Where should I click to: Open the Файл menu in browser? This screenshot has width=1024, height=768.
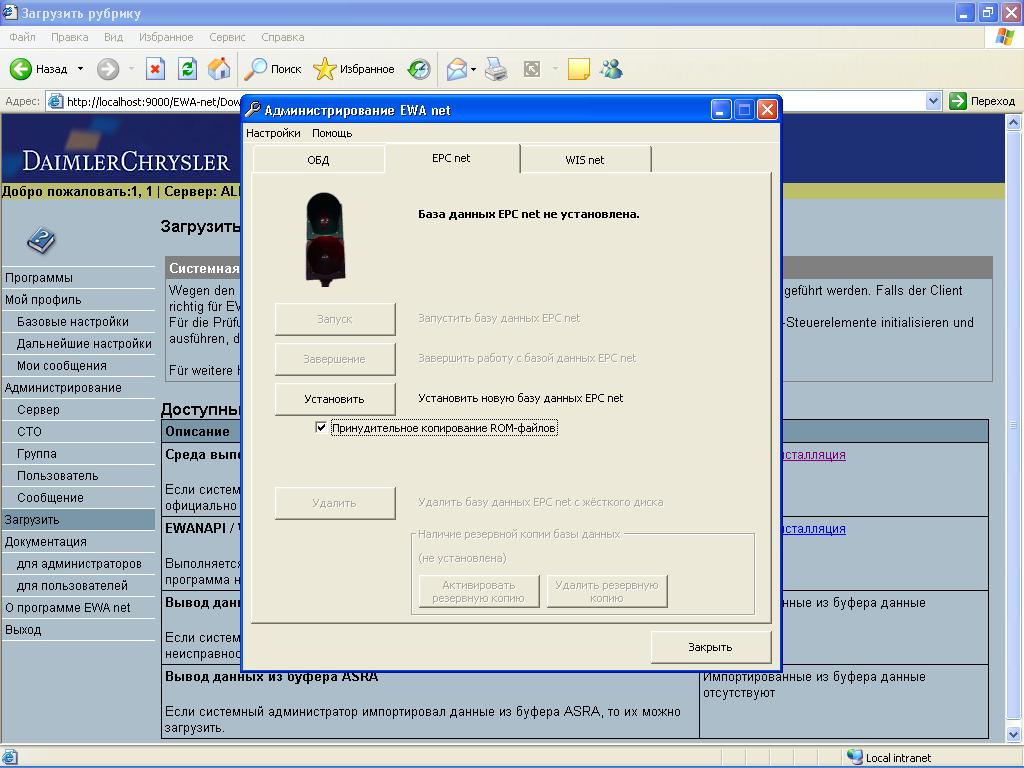[x=22, y=37]
